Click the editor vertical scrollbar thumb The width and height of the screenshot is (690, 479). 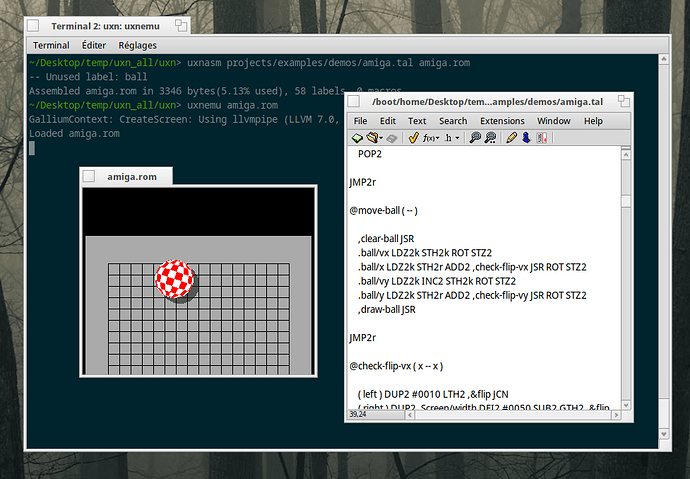626,201
